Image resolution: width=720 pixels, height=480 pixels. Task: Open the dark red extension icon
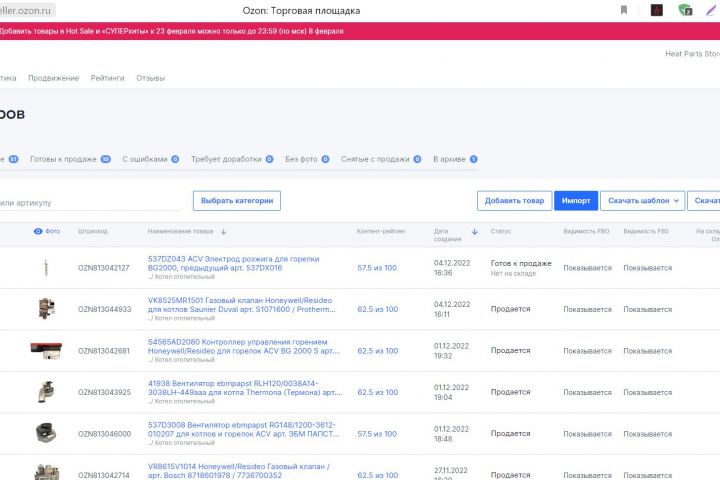(657, 10)
